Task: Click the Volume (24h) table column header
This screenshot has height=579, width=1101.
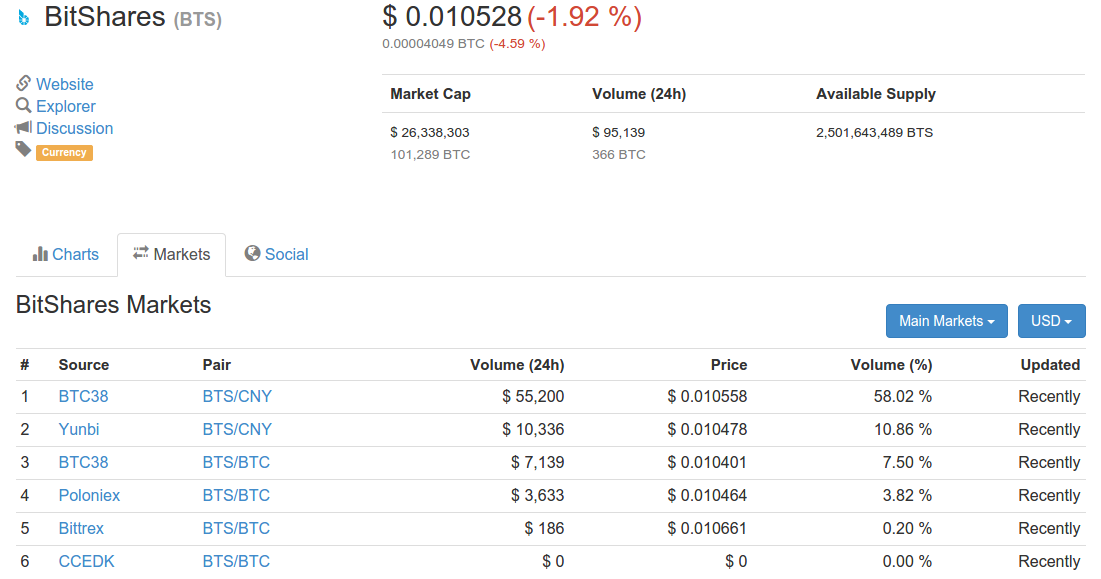Action: [517, 365]
